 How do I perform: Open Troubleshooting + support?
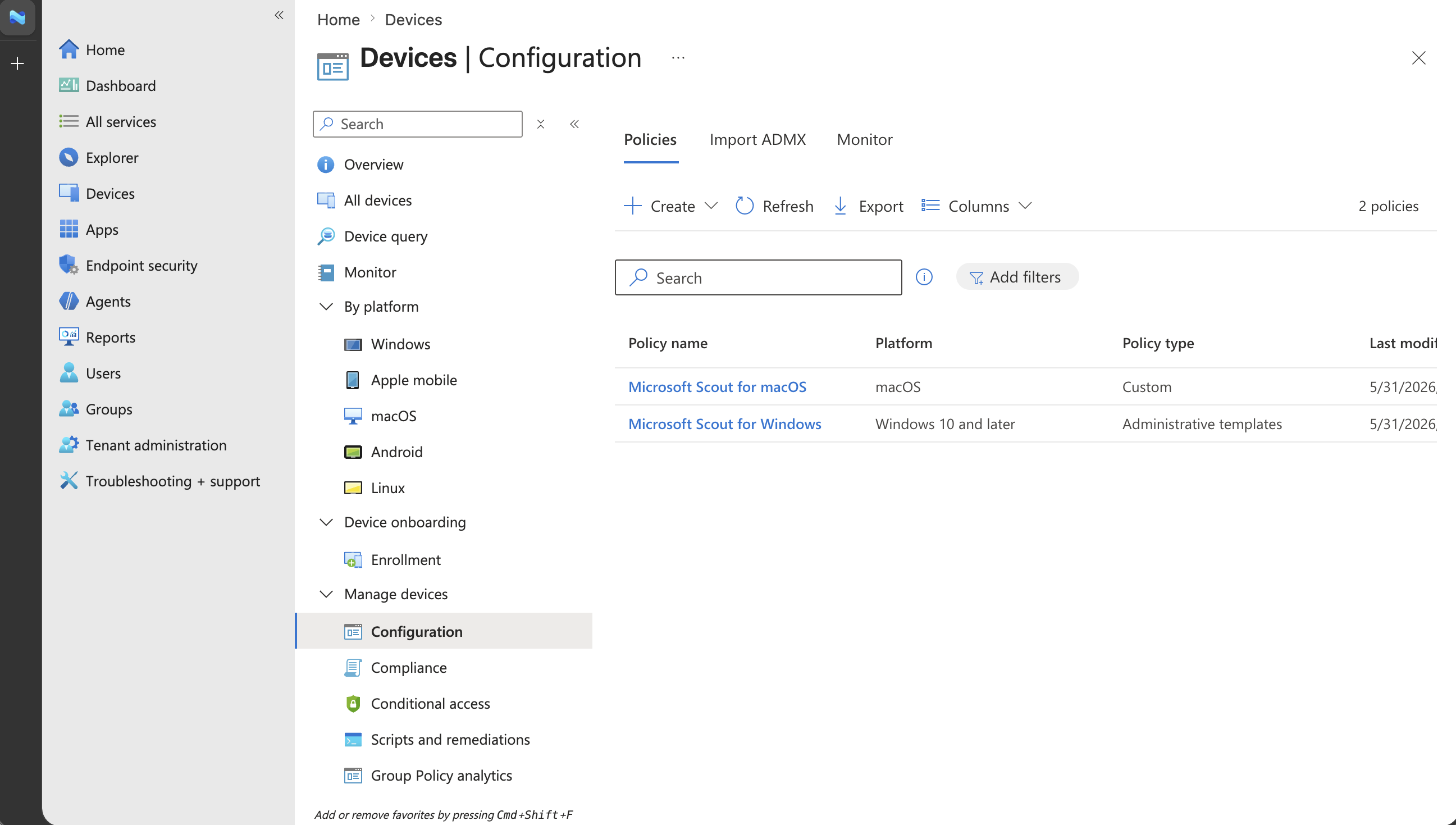(159, 481)
